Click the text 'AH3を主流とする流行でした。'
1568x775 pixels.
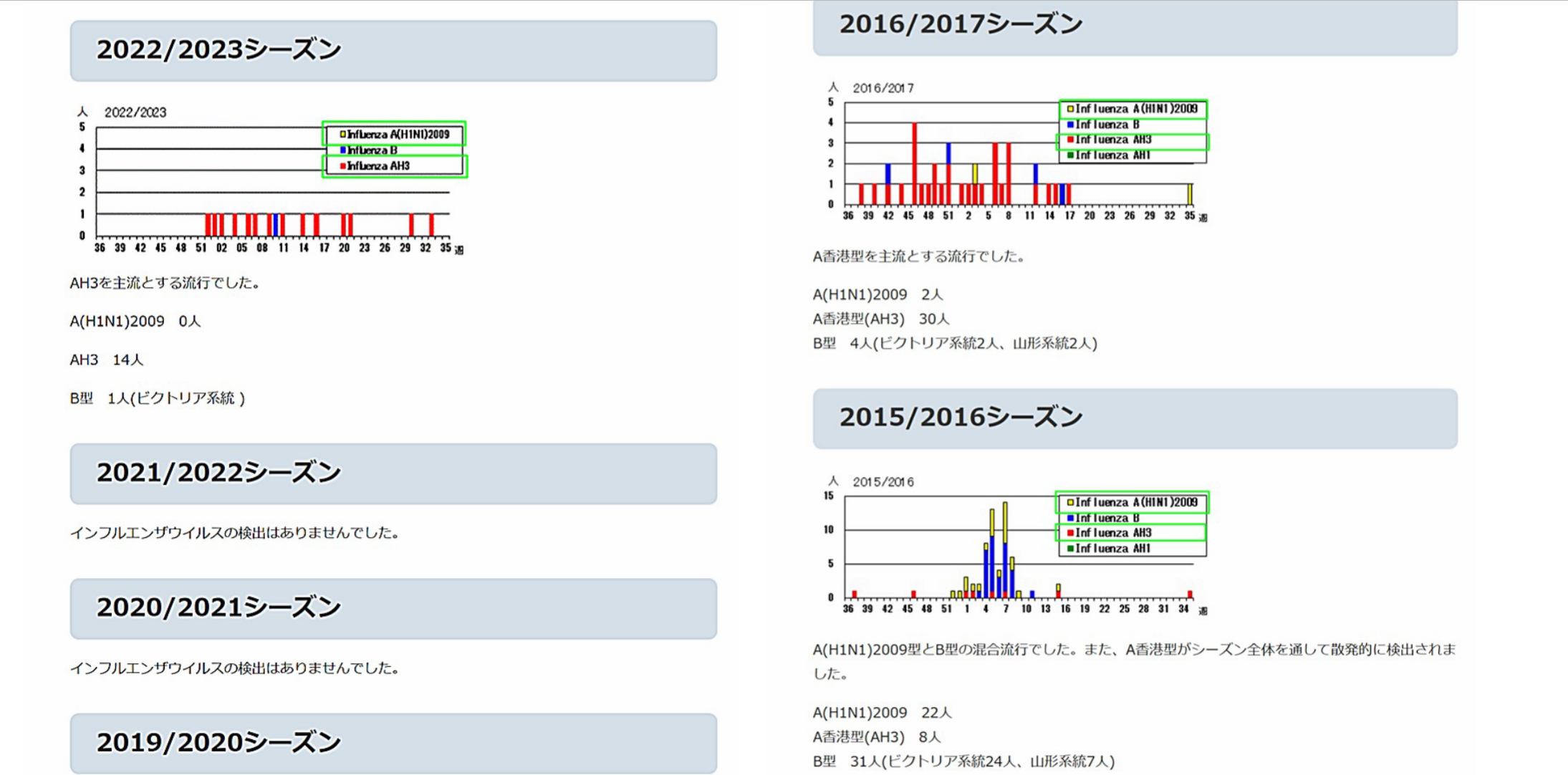(165, 283)
